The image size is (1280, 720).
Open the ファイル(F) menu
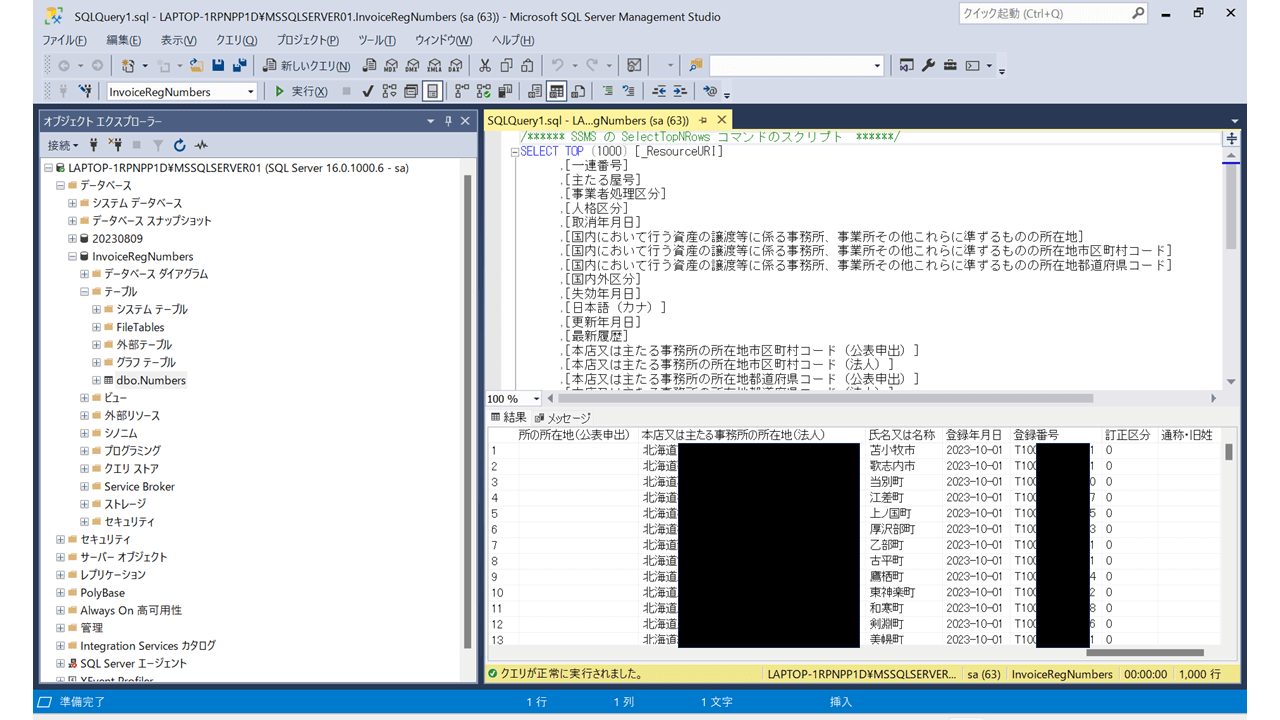coord(64,40)
